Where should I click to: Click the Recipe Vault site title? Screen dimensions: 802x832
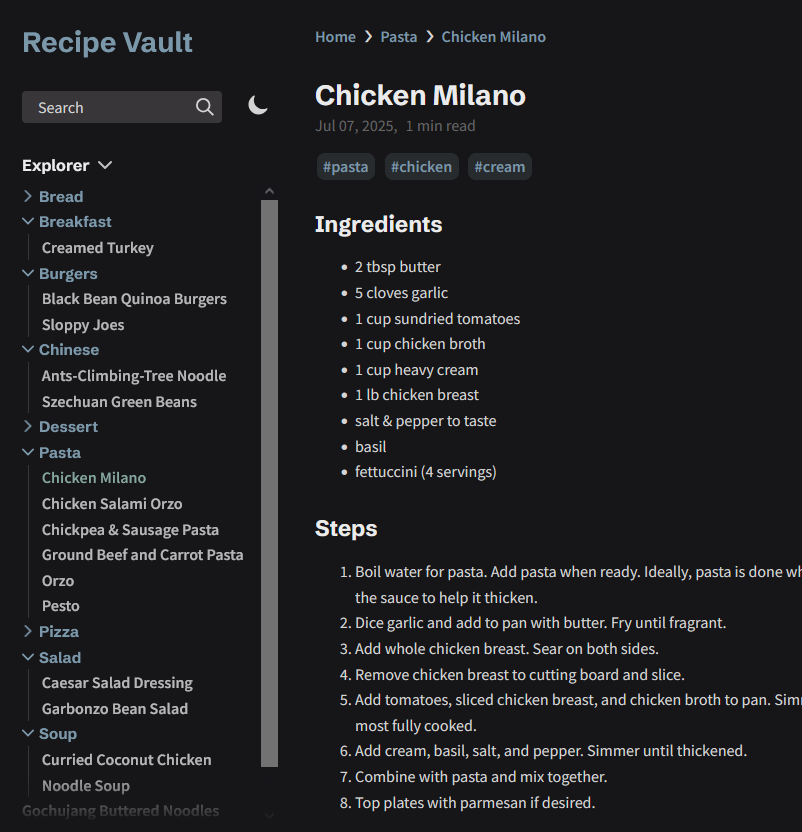tap(107, 42)
